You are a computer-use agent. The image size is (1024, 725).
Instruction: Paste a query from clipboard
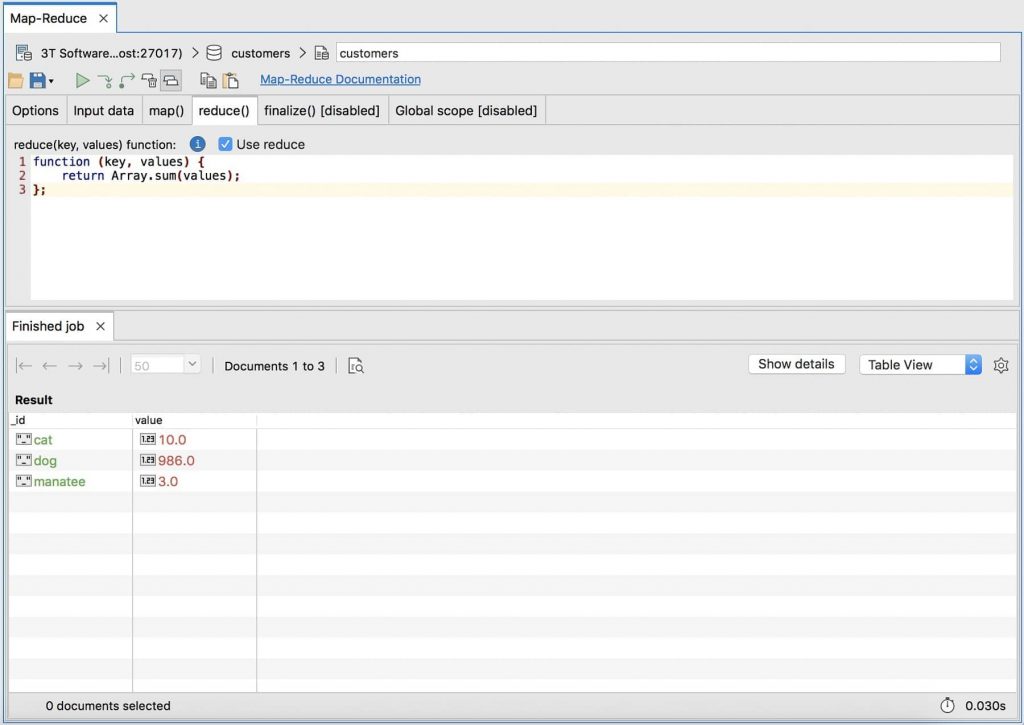(x=231, y=80)
